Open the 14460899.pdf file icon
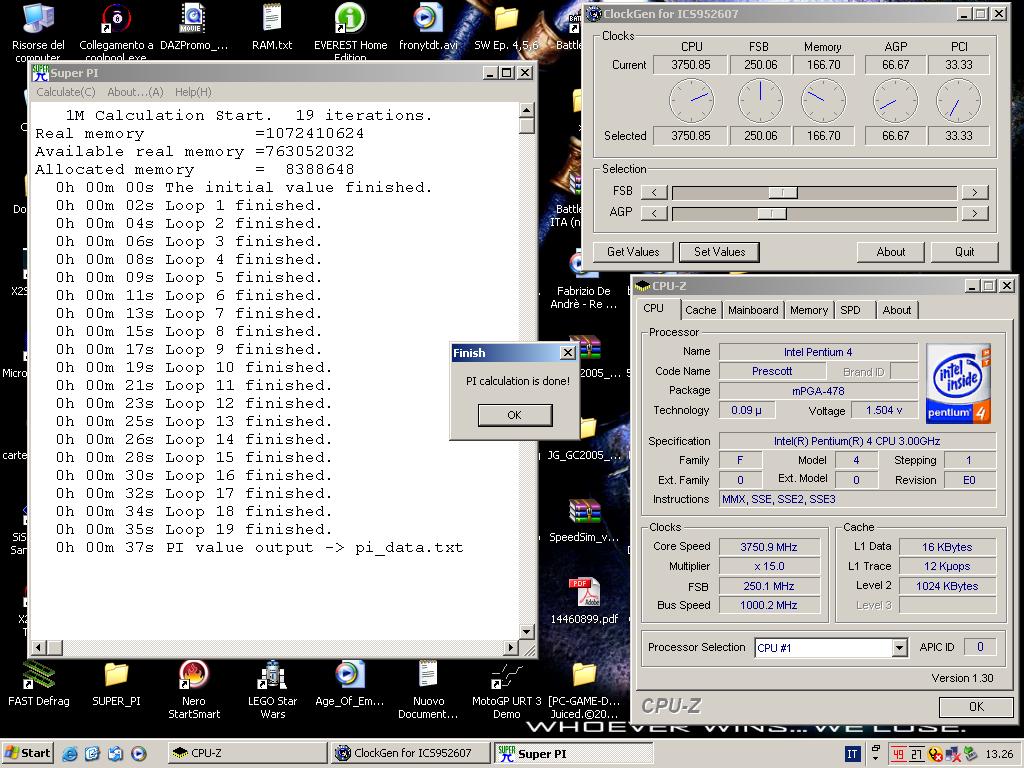Screen dimensions: 1024x768 click(584, 593)
